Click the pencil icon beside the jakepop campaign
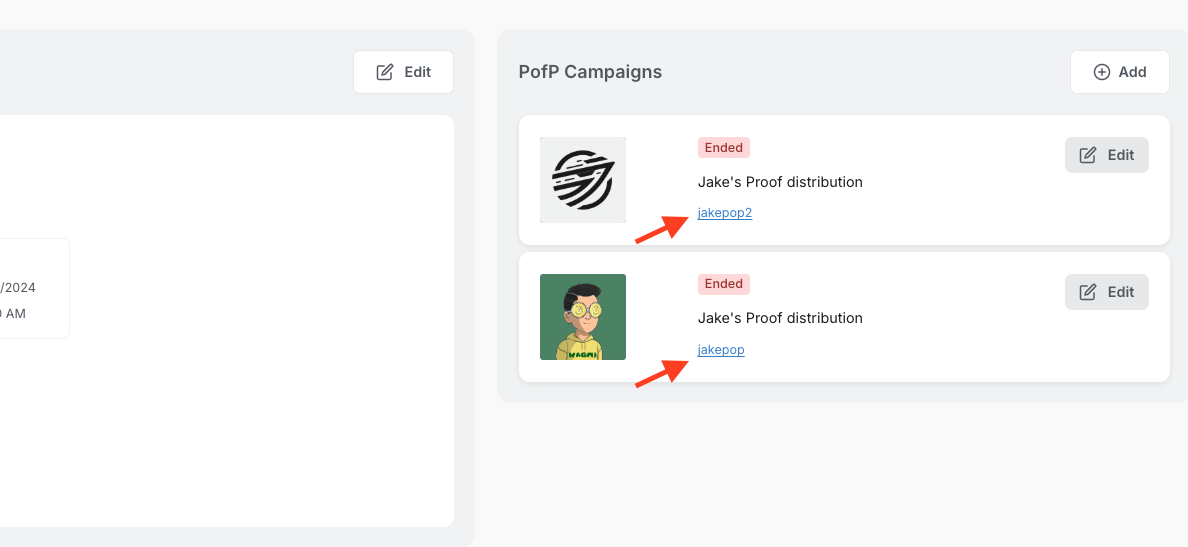The image size is (1188, 547). 1089,292
